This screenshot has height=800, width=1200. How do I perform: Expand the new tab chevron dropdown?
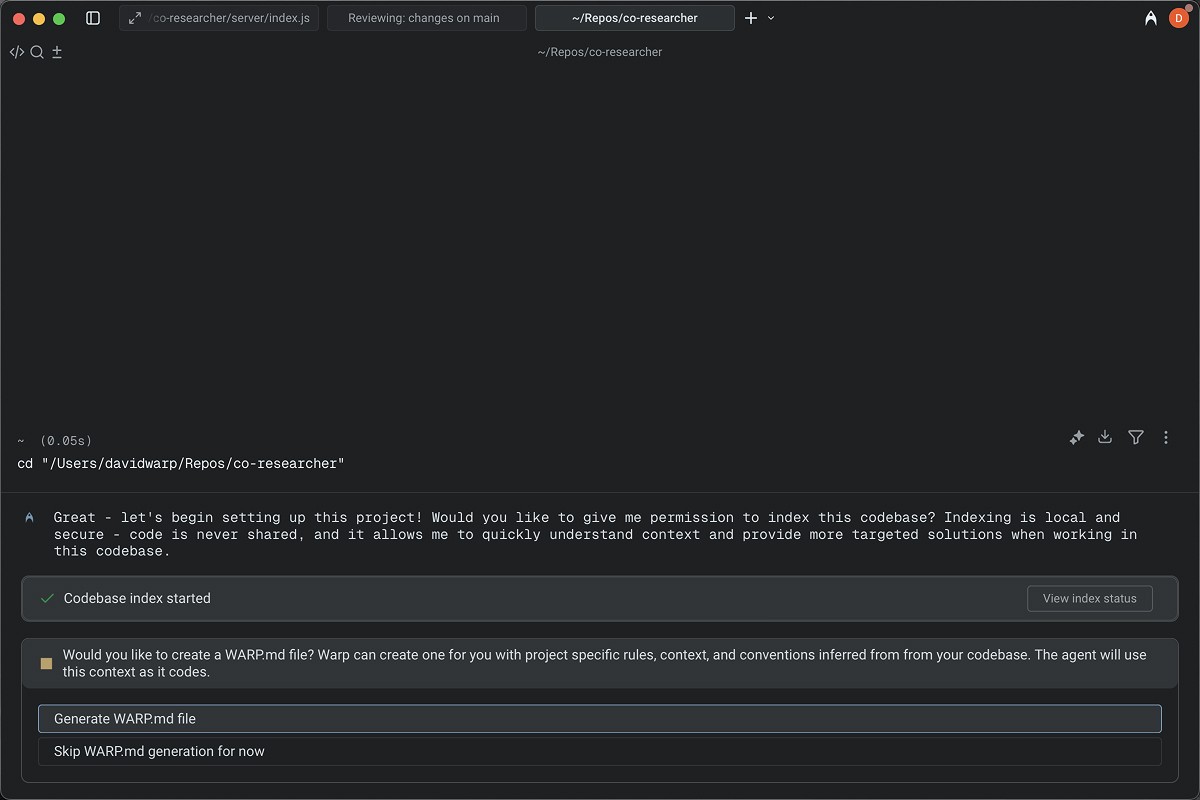pyautogui.click(x=771, y=18)
